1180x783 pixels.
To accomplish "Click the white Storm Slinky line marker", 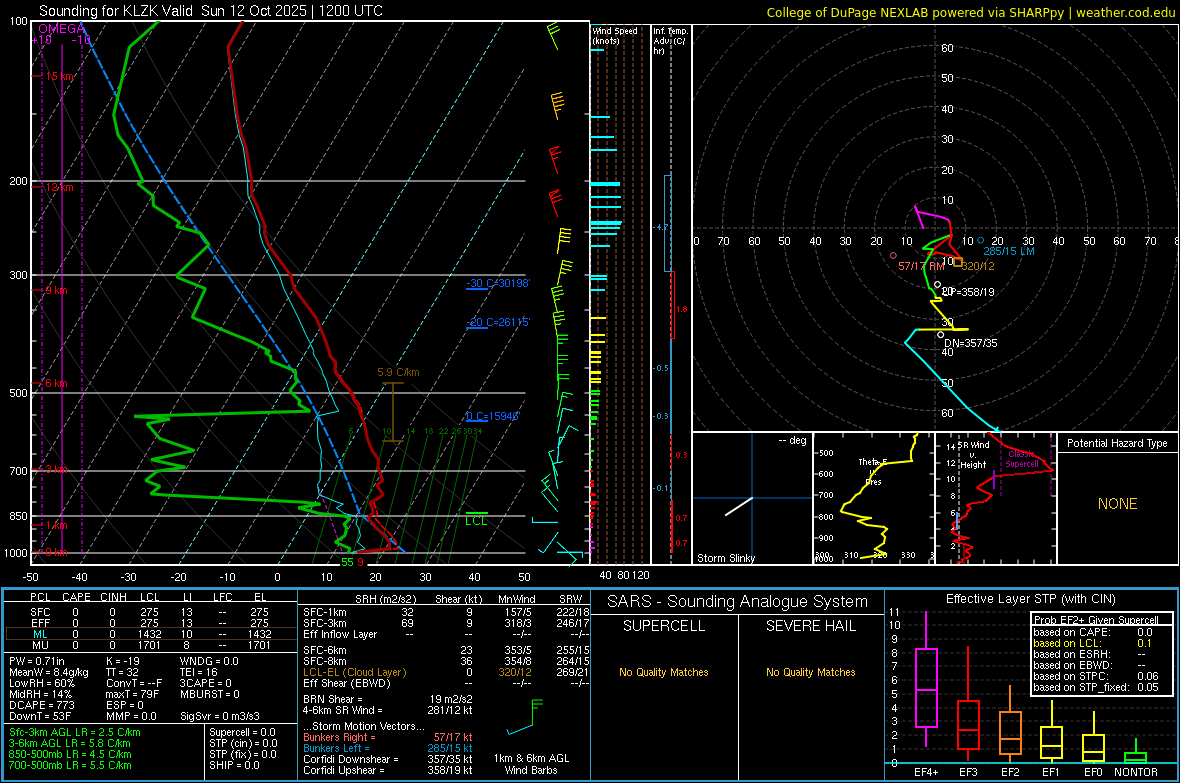I will point(739,507).
